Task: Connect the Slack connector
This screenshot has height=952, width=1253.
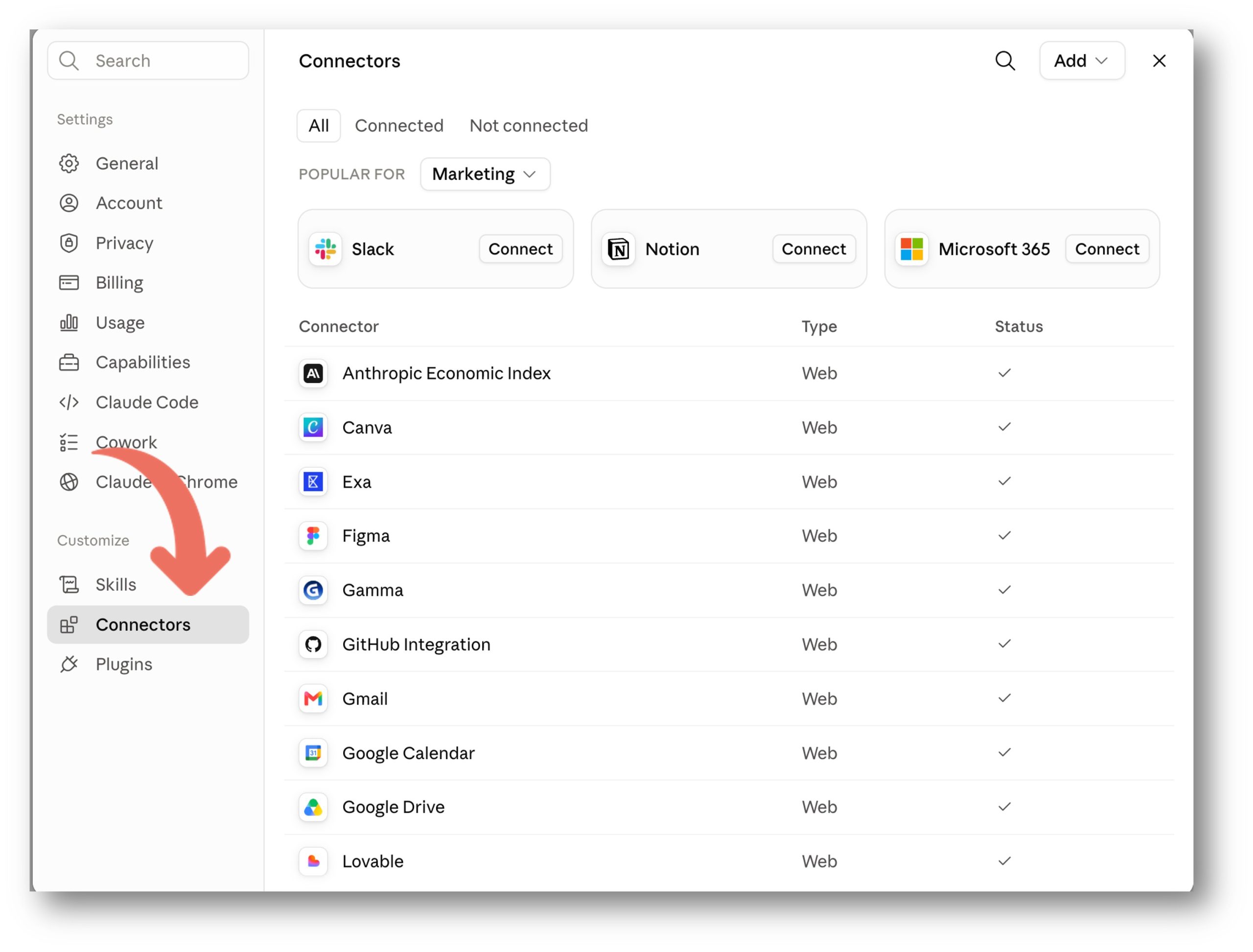Action: click(x=520, y=249)
